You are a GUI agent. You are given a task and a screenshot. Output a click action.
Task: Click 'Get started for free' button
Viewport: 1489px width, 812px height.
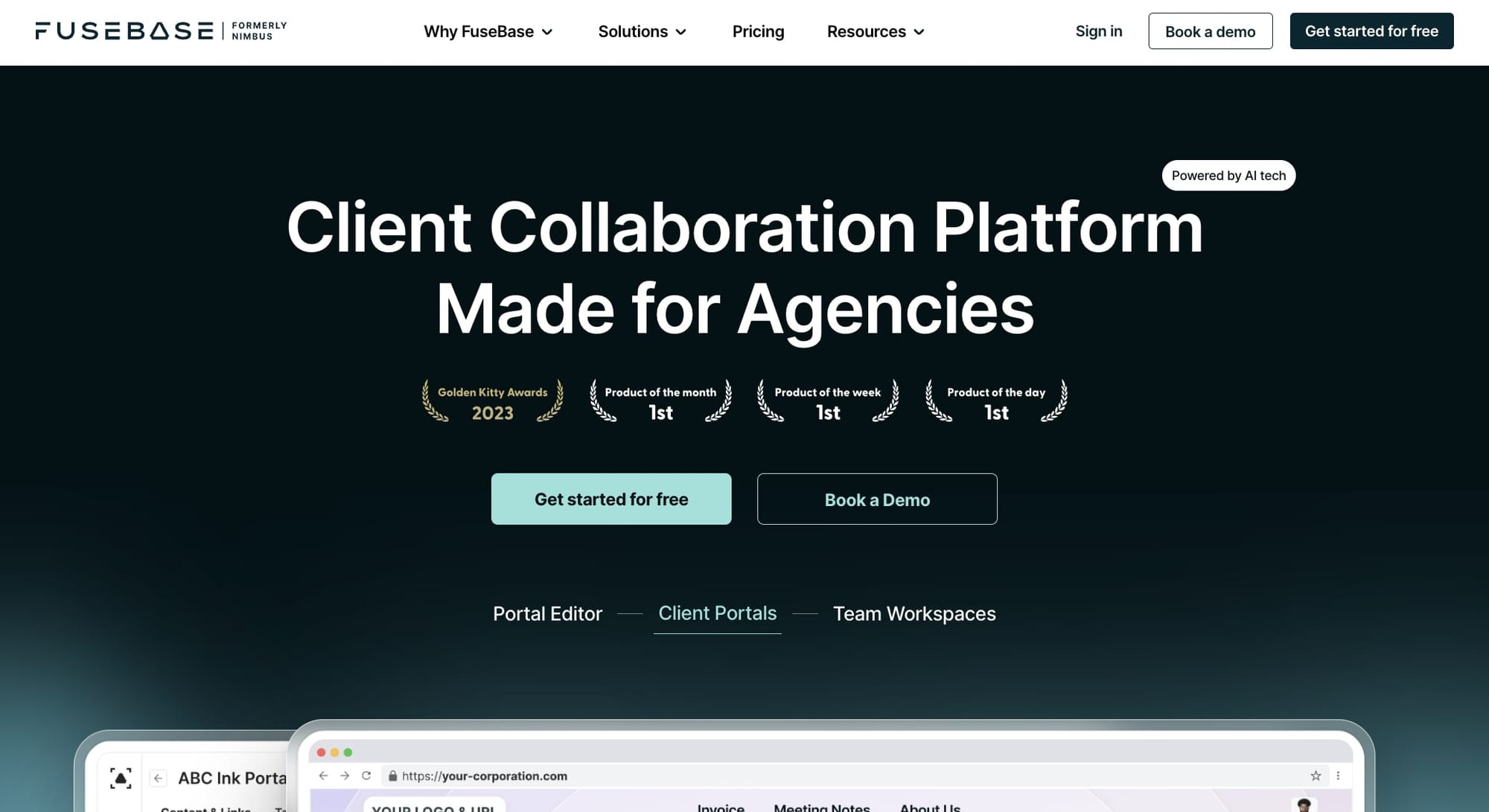pyautogui.click(x=611, y=498)
